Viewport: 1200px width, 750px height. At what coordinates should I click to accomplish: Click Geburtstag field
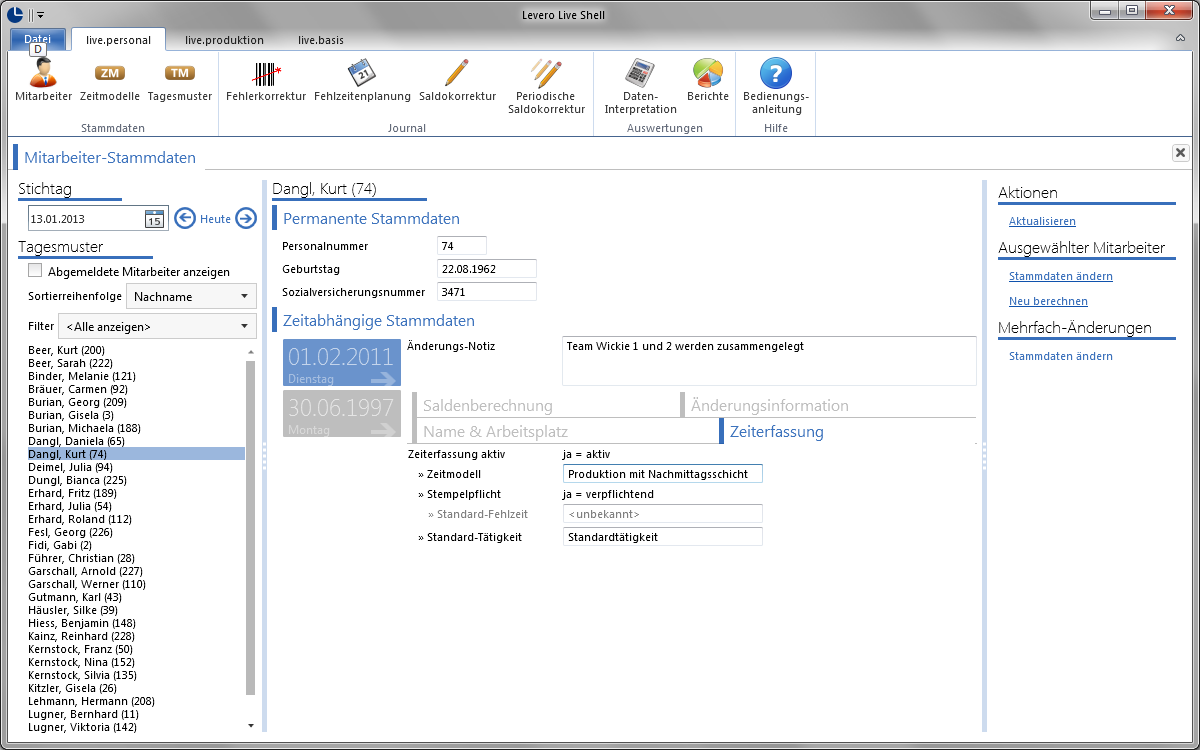click(x=487, y=268)
